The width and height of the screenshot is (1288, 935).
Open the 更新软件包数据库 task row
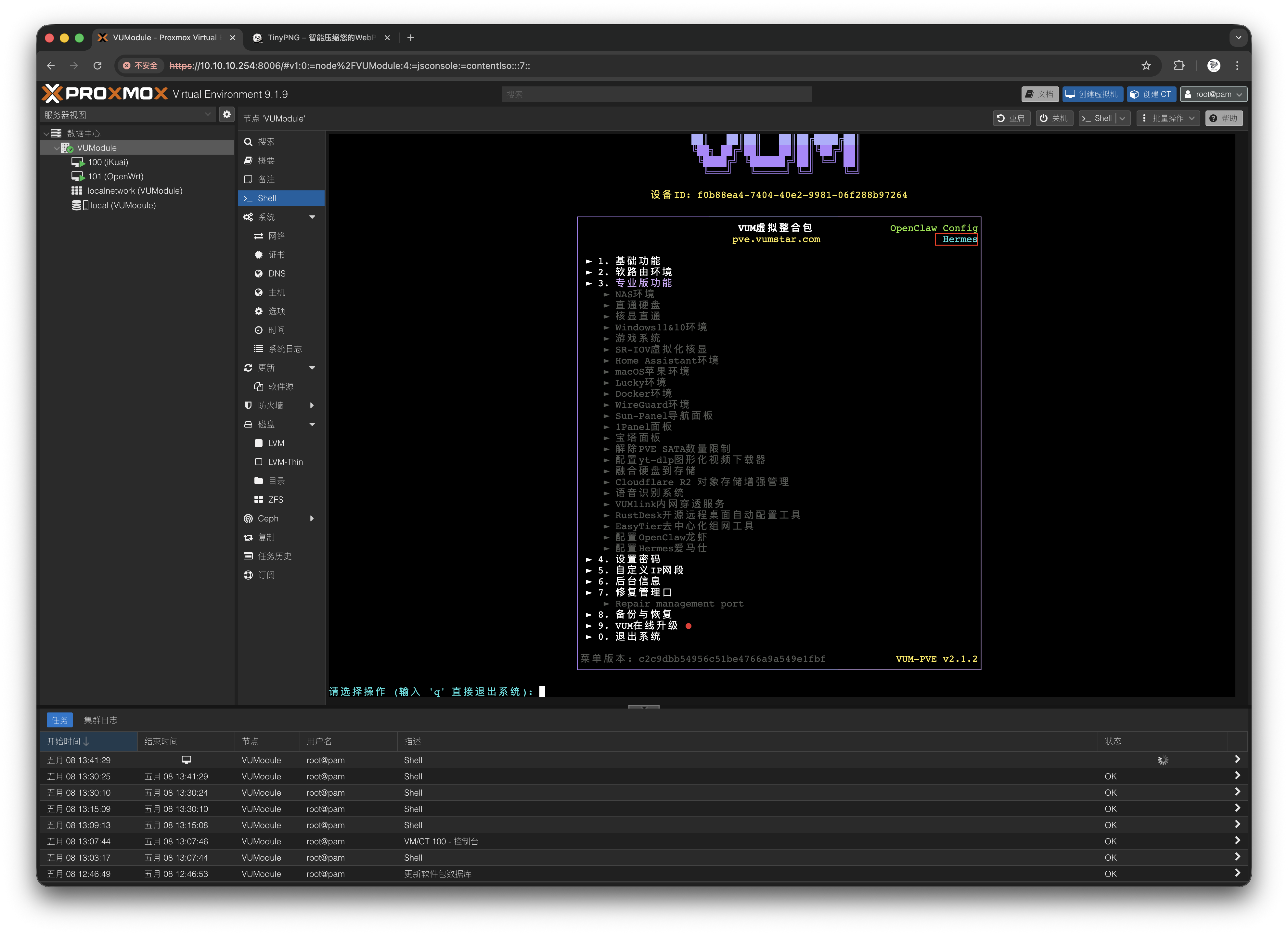pos(643,874)
